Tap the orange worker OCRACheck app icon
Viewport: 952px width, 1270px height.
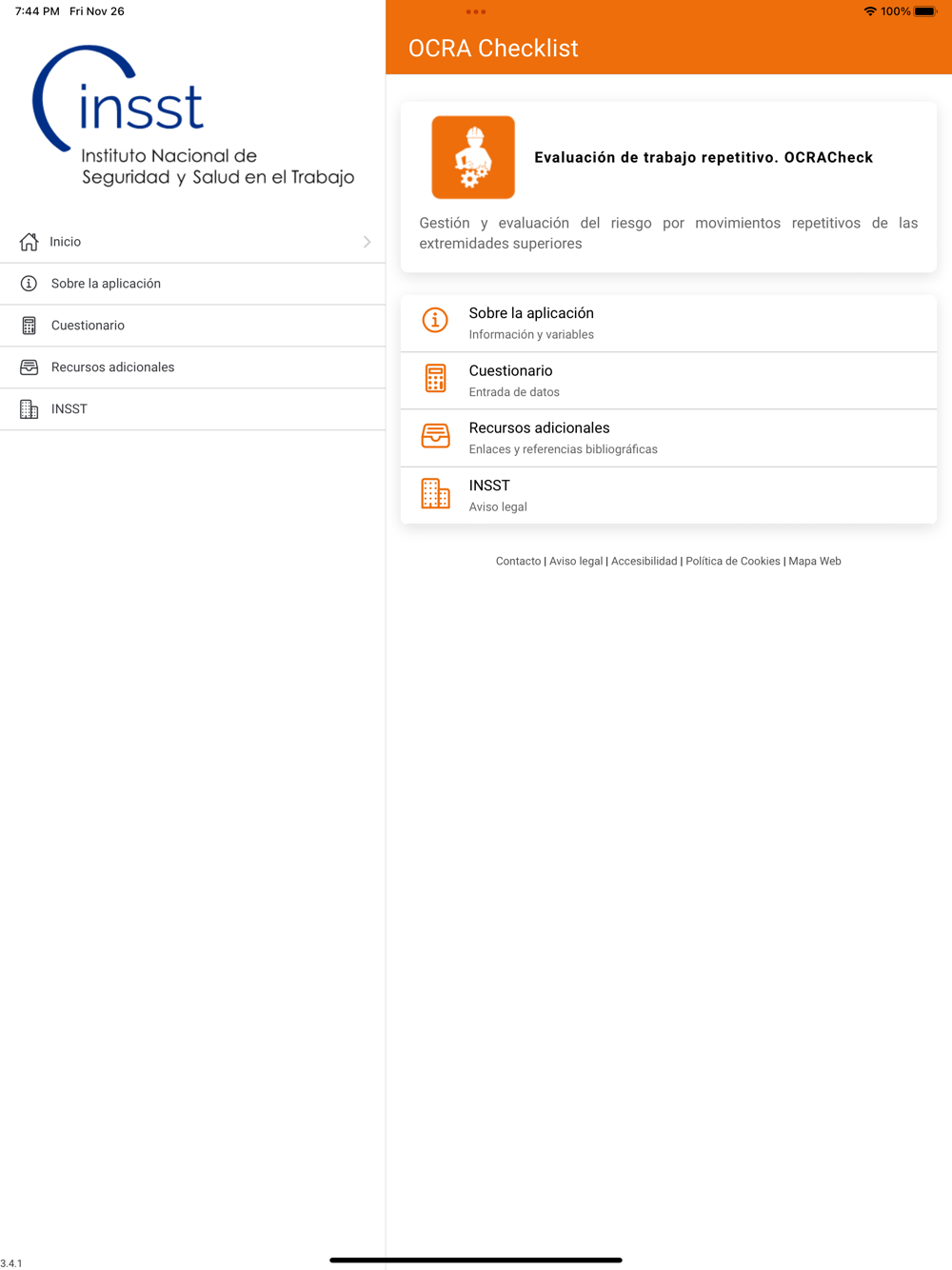tap(473, 157)
